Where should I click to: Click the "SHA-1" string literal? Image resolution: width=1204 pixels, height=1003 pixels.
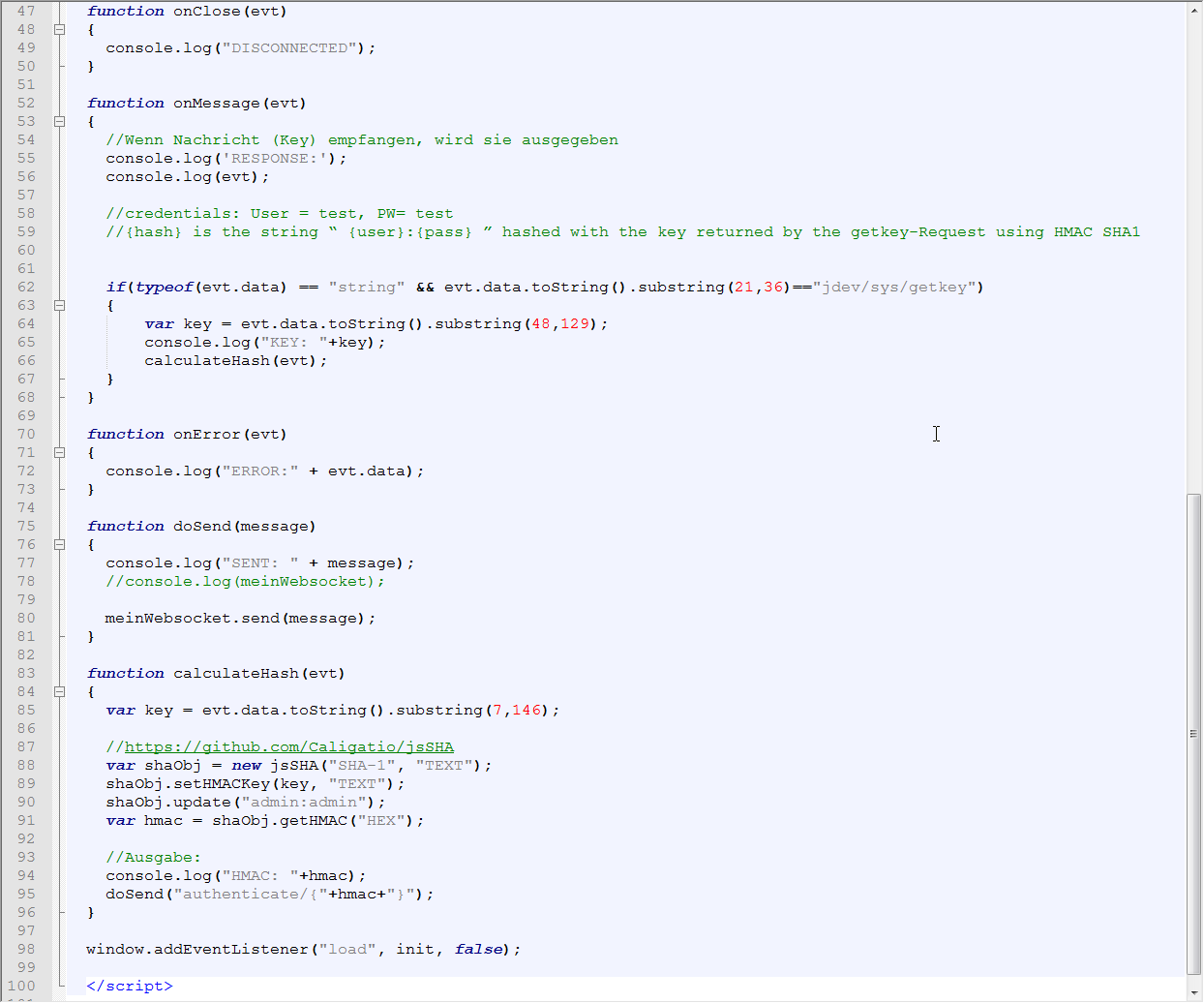click(362, 765)
